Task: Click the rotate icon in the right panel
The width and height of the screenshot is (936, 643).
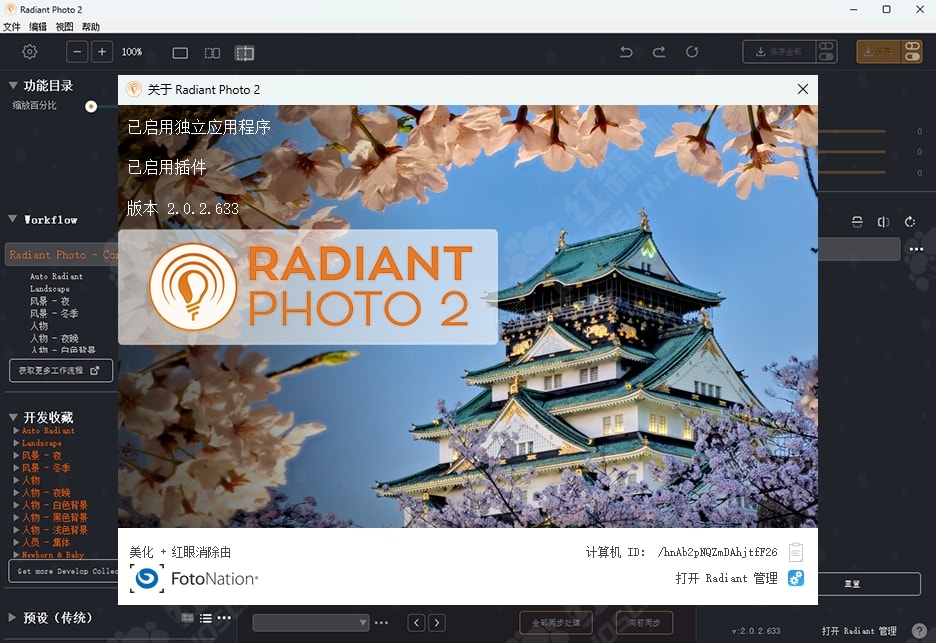Action: click(x=910, y=222)
